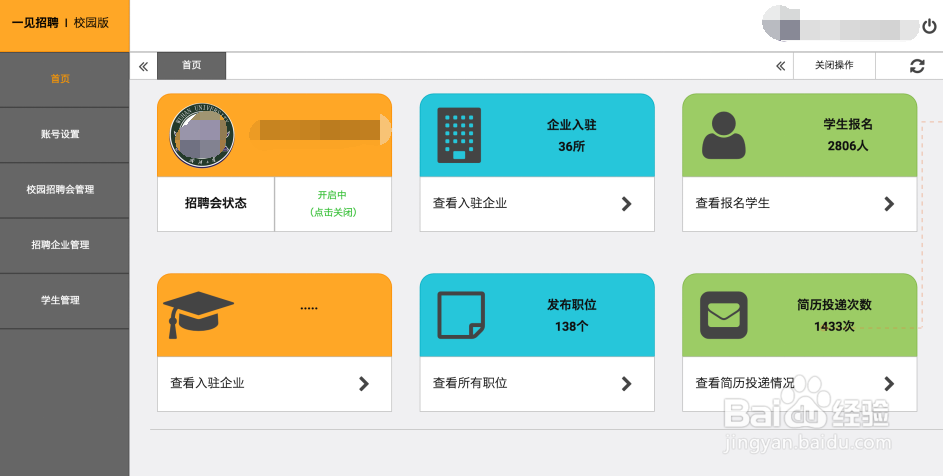Click 查看入驻企业 link under orange cap card

pyautogui.click(x=207, y=383)
